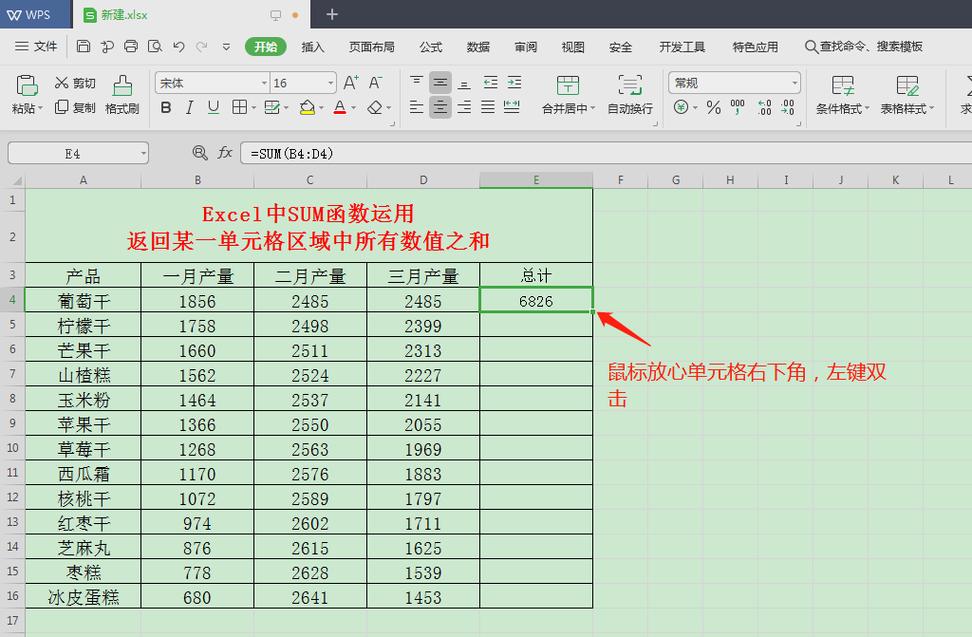
Task: Click the red Font color A icon
Action: tap(340, 107)
